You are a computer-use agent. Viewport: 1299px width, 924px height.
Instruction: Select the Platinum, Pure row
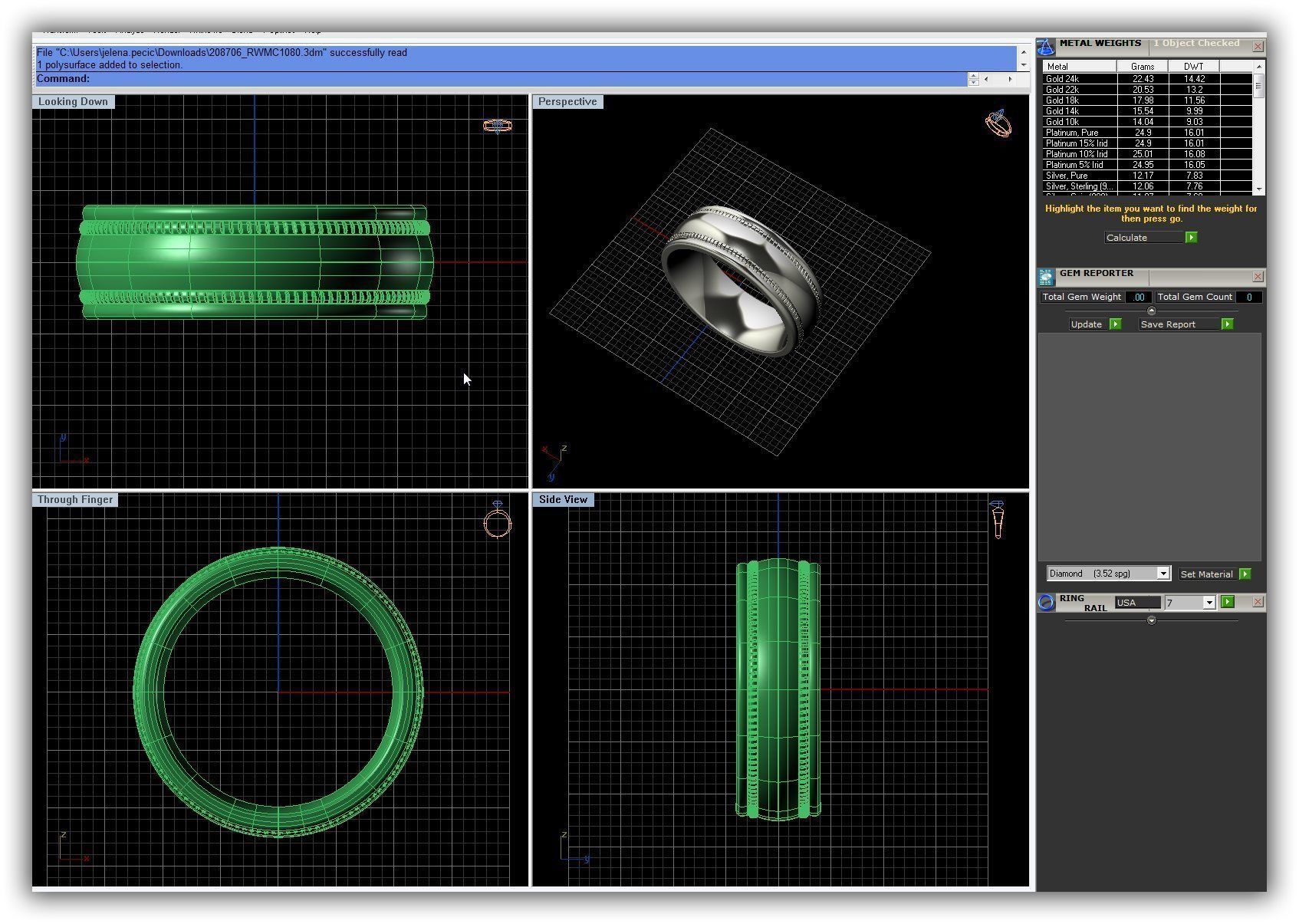click(1147, 132)
